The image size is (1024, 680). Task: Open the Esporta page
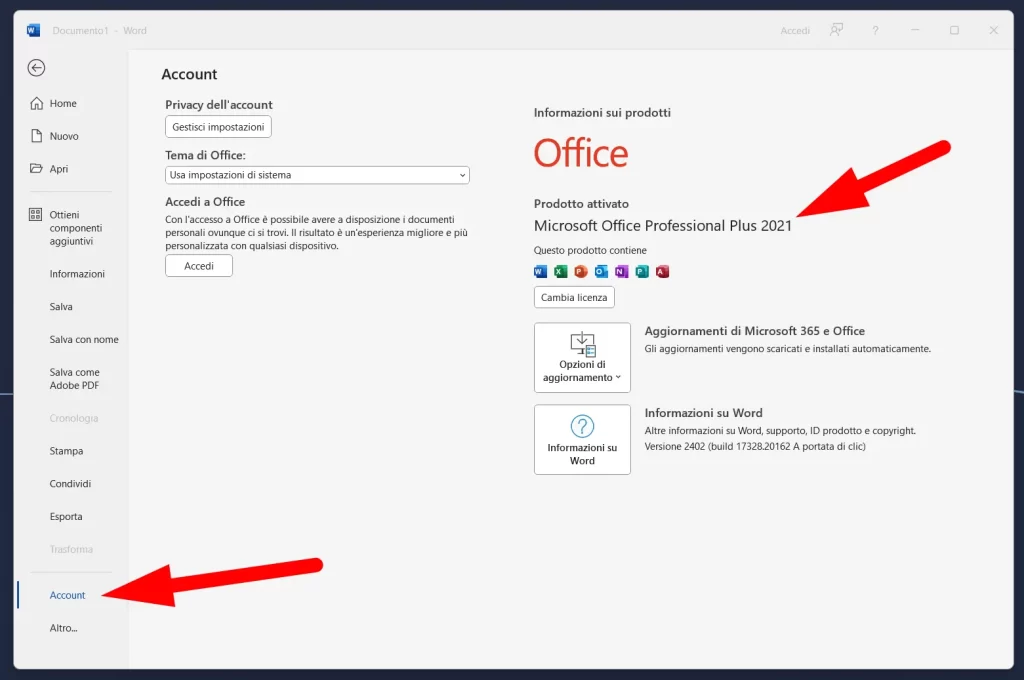[x=66, y=516]
